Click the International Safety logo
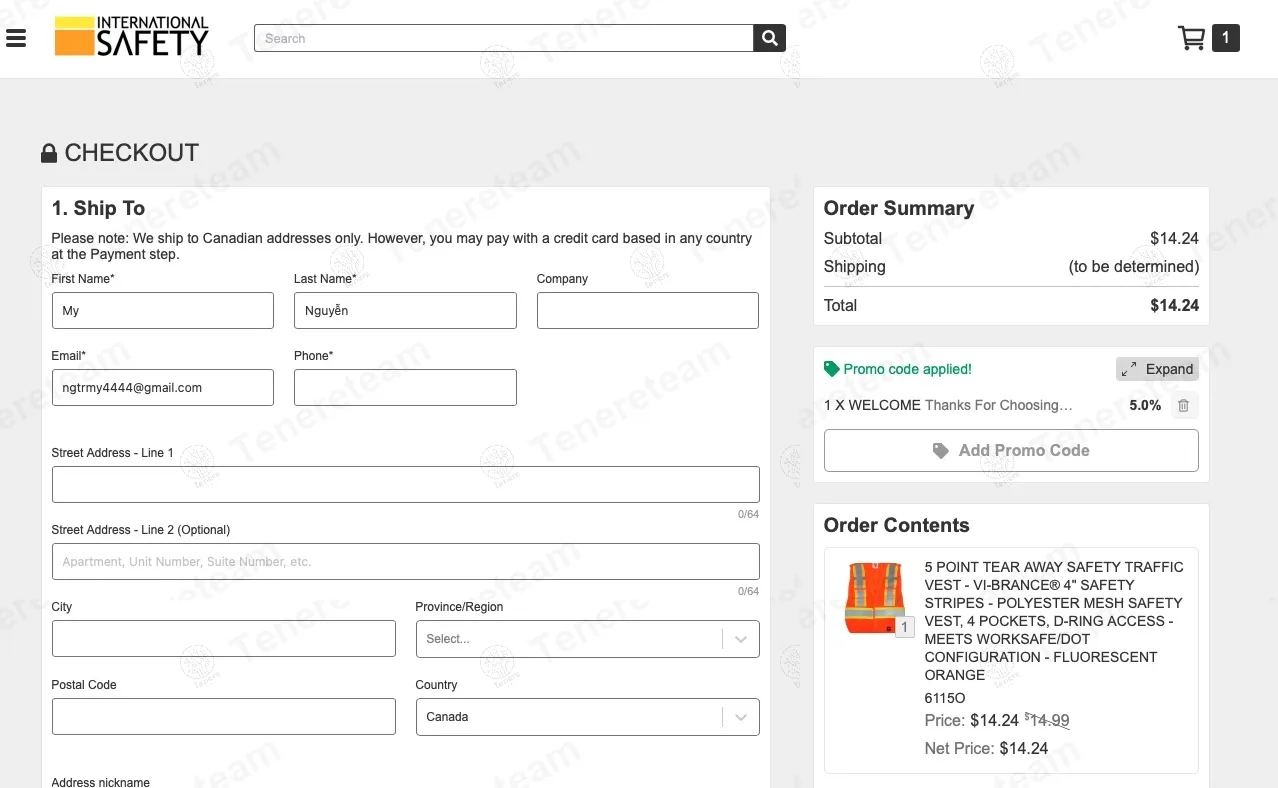1278x788 pixels. coord(131,37)
